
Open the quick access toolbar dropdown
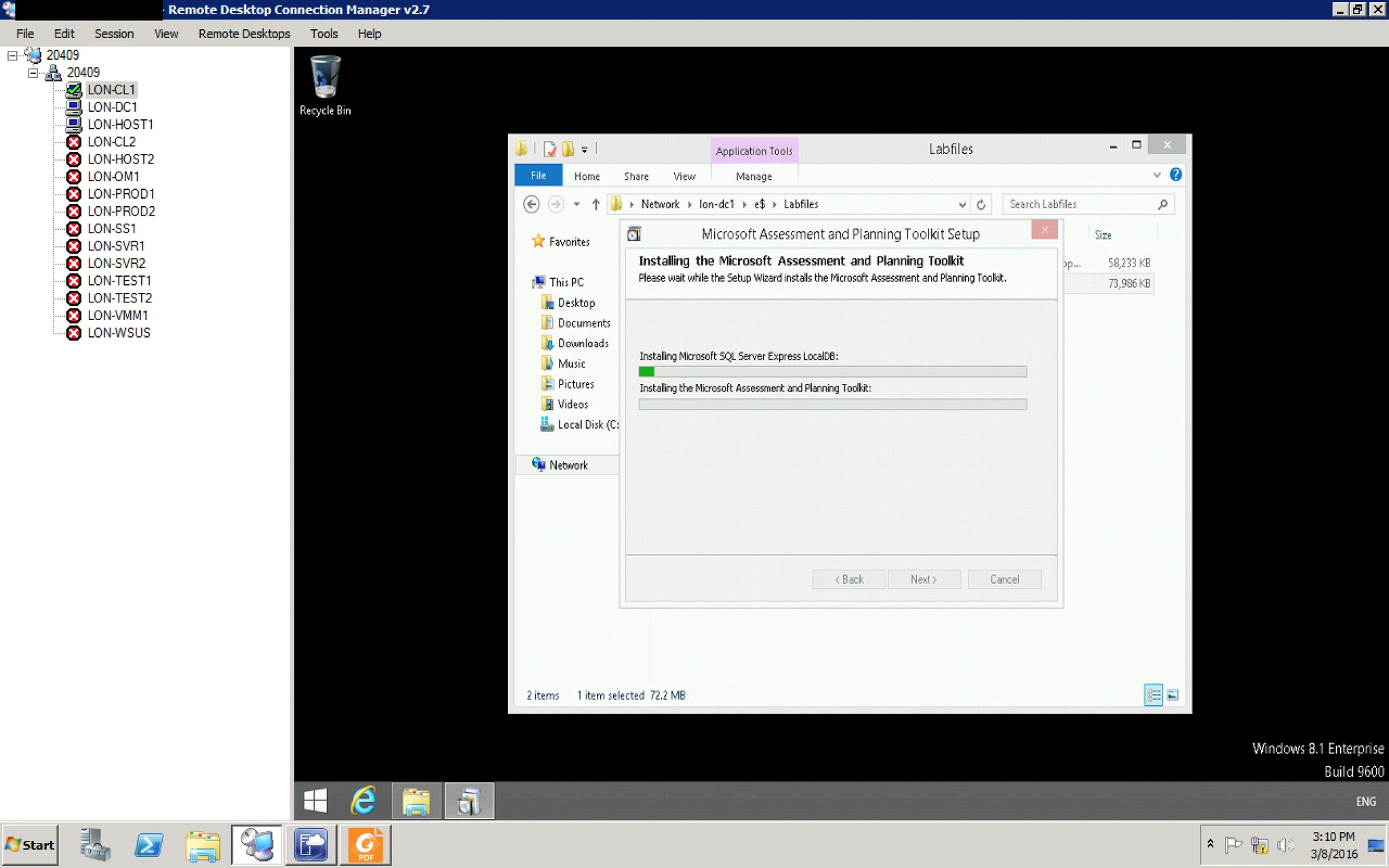click(x=584, y=150)
